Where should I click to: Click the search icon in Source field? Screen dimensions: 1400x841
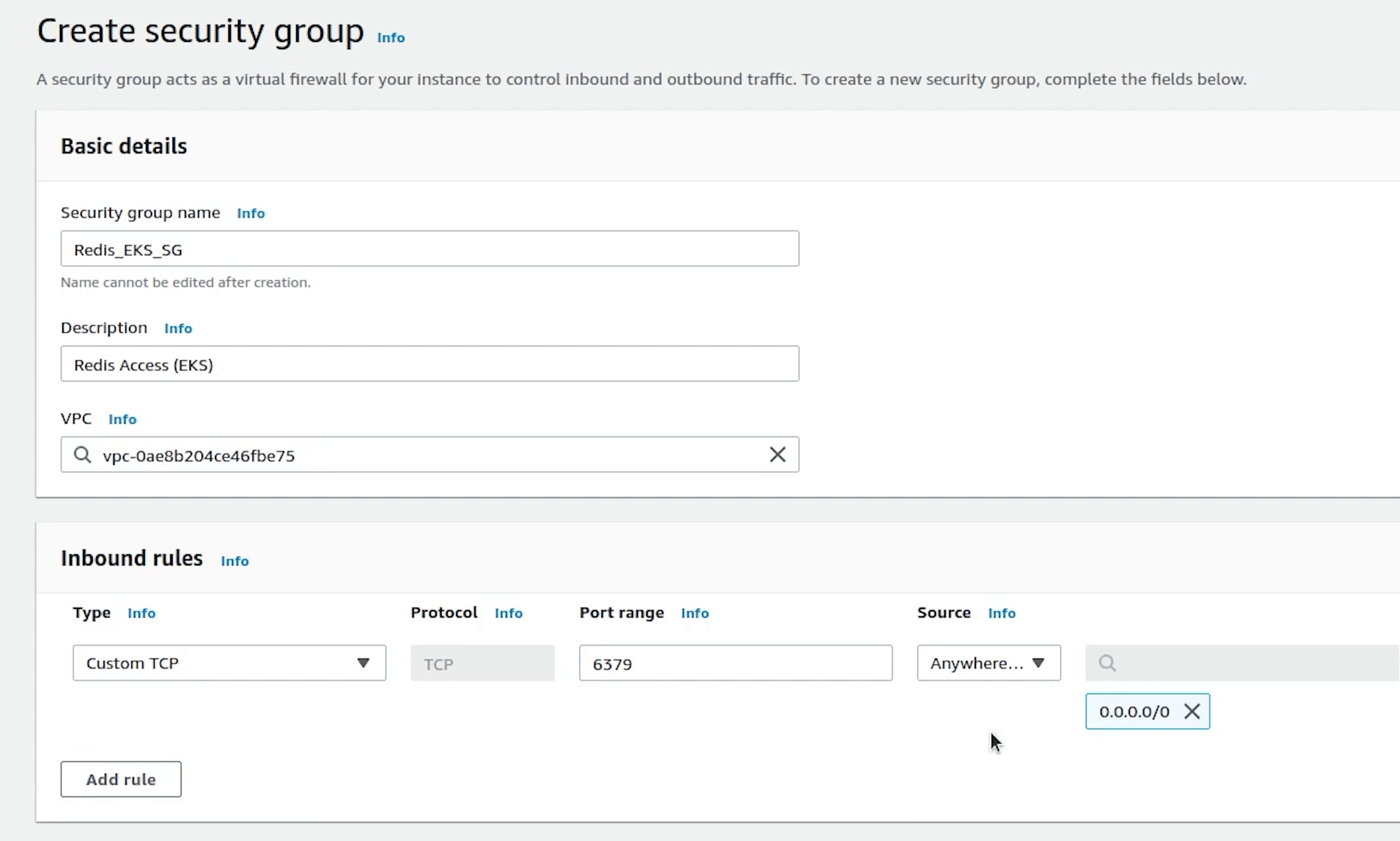[1108, 663]
